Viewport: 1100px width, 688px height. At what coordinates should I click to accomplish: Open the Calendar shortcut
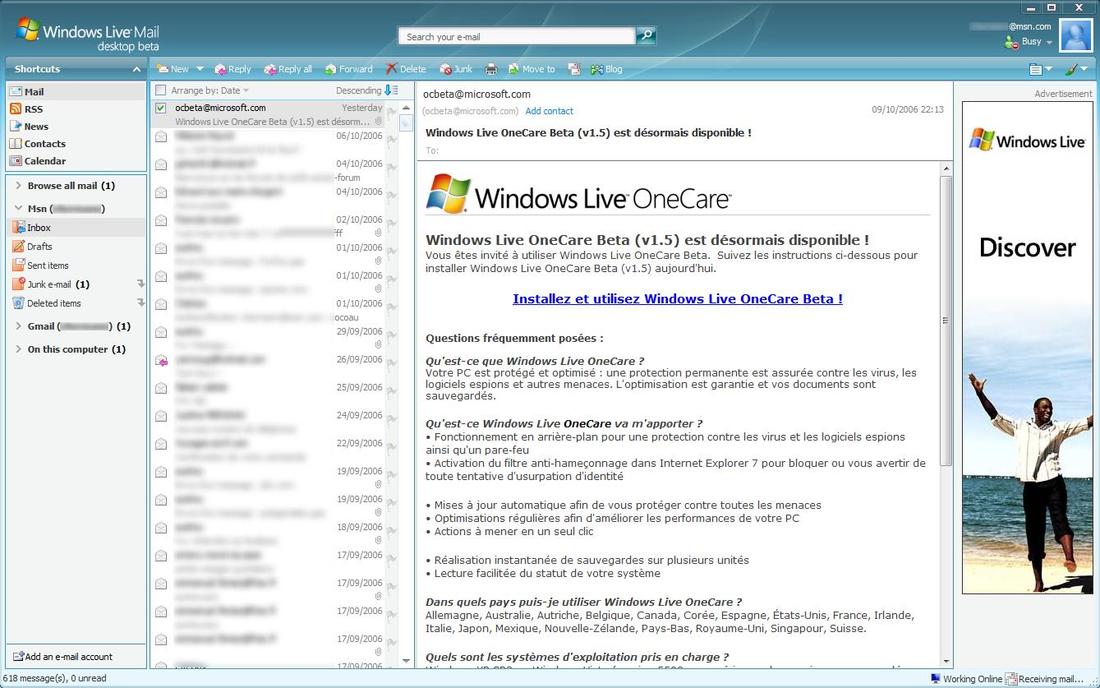click(x=76, y=161)
